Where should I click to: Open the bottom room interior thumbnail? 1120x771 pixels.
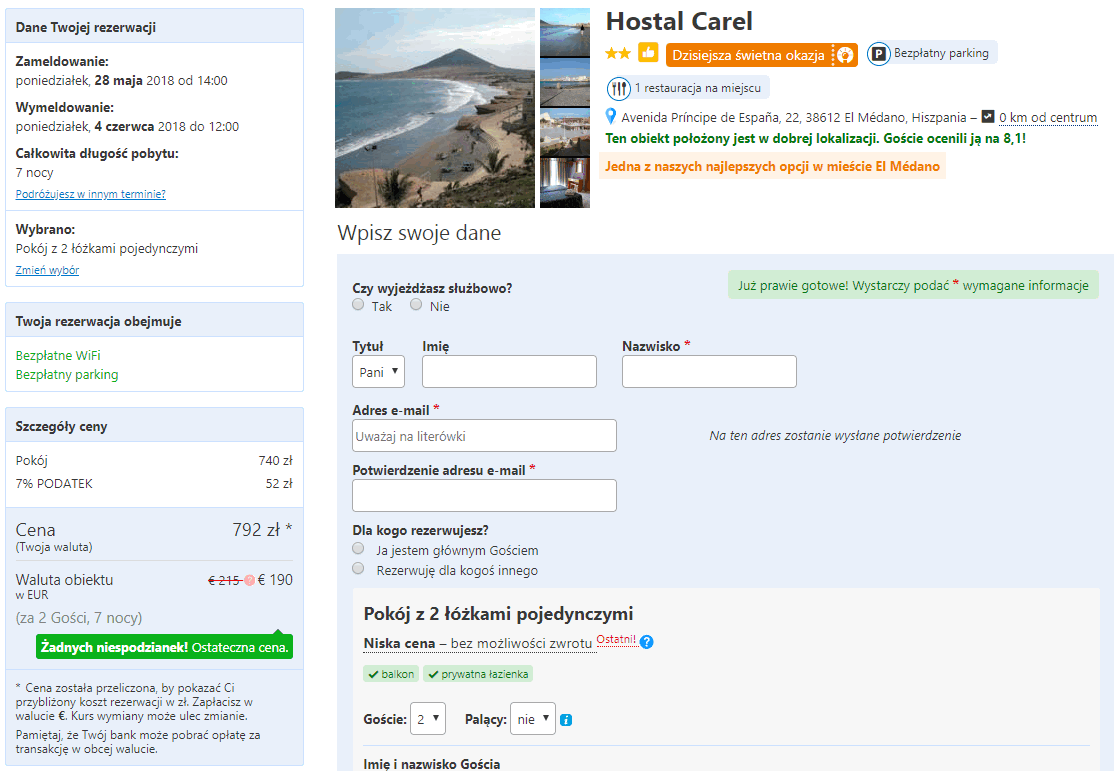[x=565, y=183]
